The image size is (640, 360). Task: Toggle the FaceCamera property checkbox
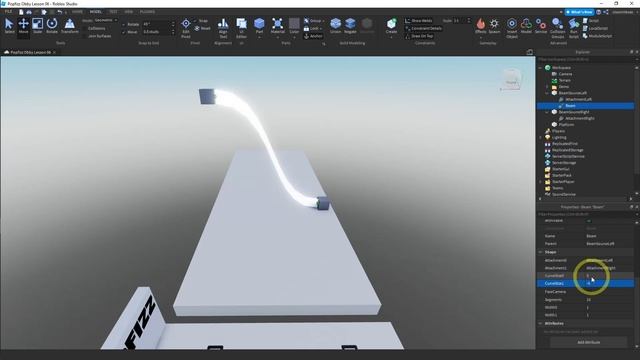[589, 292]
